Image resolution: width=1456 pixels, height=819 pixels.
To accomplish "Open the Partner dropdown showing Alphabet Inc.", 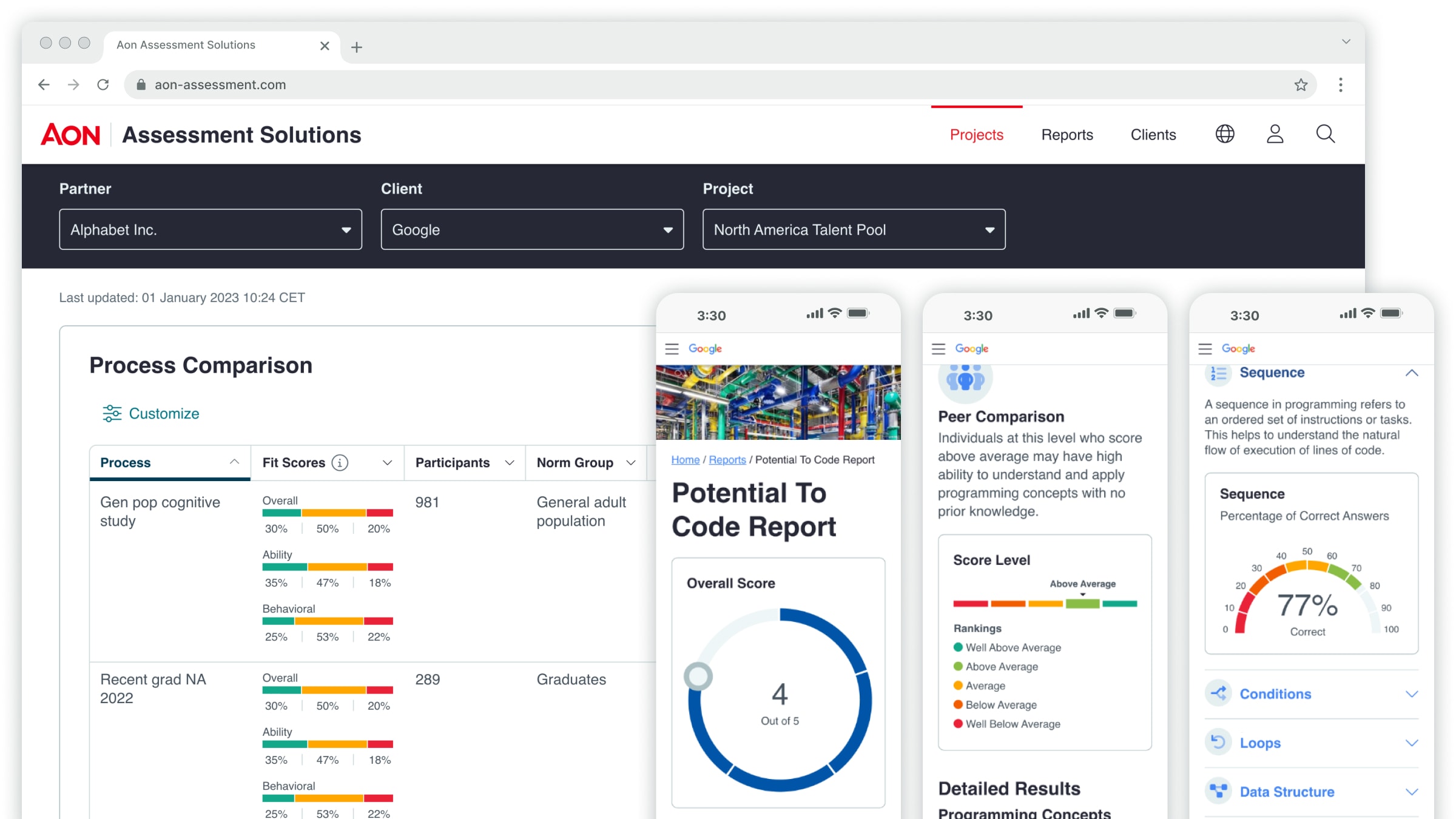I will (211, 229).
